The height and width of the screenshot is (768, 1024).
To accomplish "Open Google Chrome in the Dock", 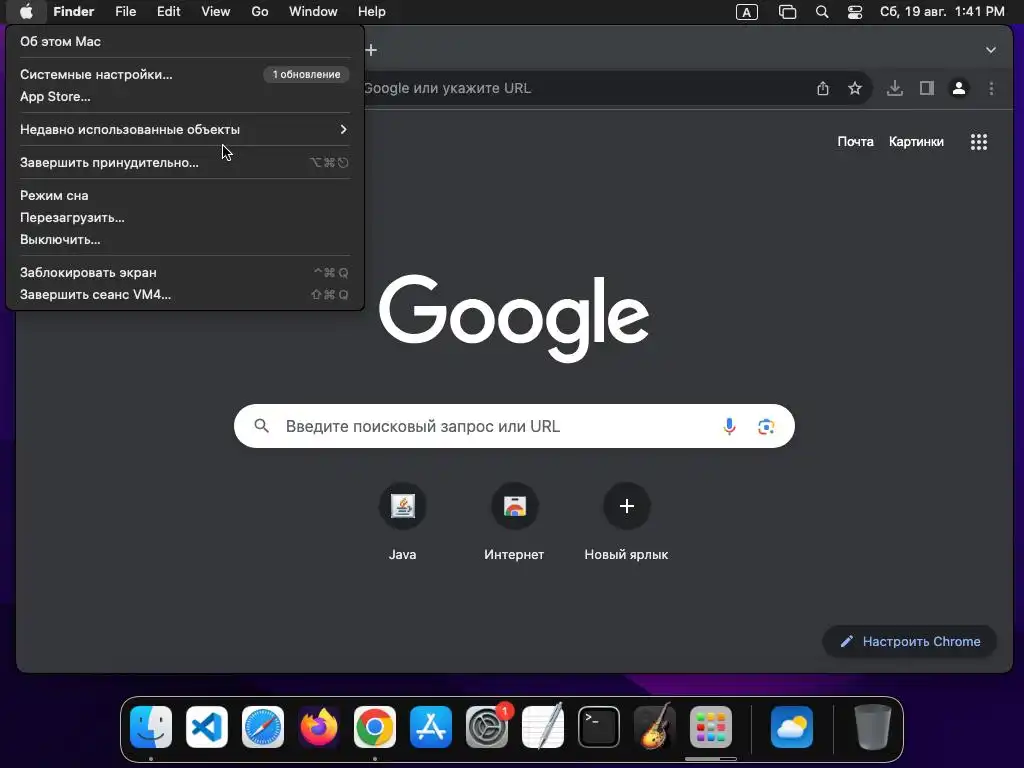I will pos(375,727).
